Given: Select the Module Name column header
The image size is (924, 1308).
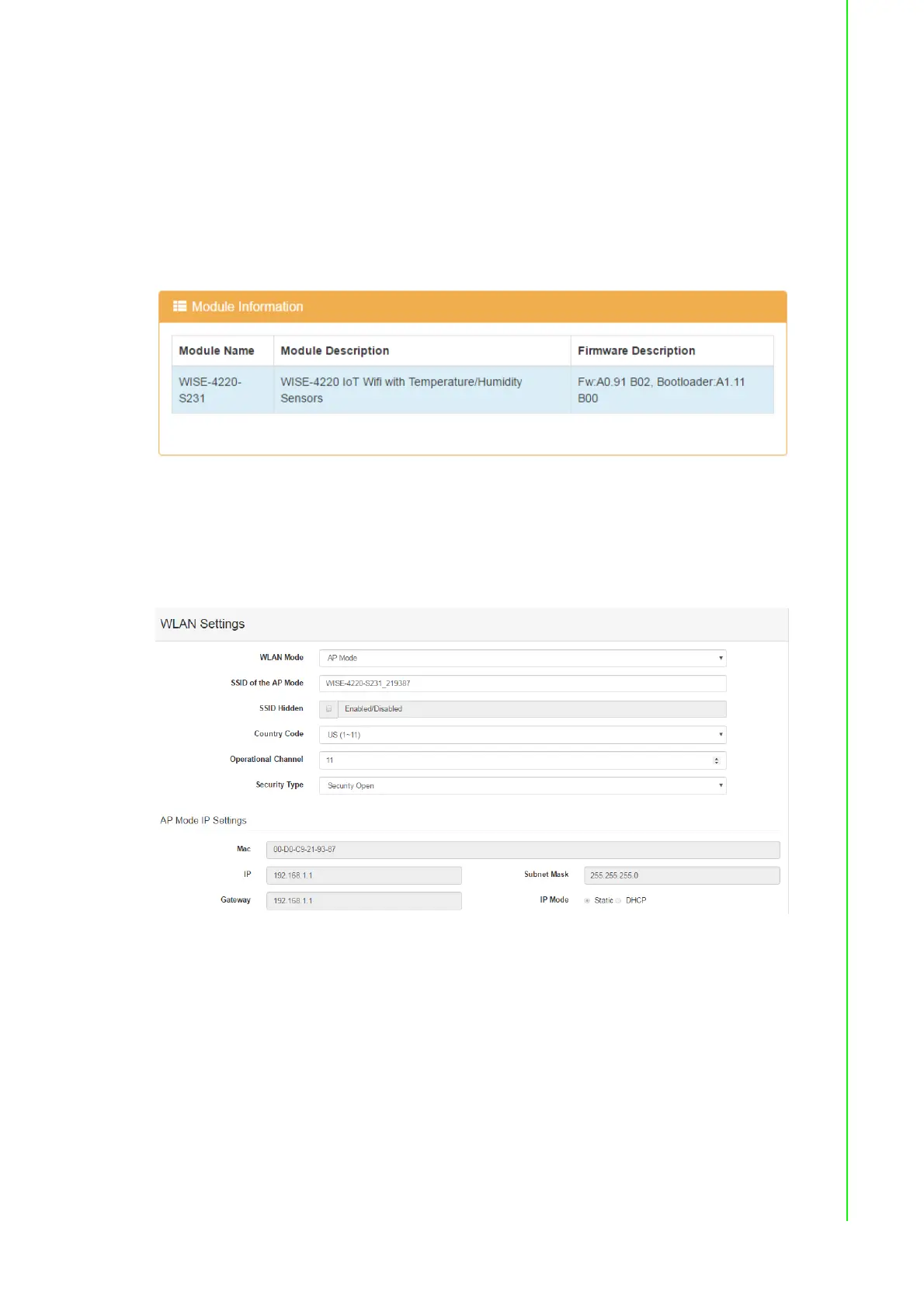Looking at the screenshot, I should pyautogui.click(x=217, y=351).
